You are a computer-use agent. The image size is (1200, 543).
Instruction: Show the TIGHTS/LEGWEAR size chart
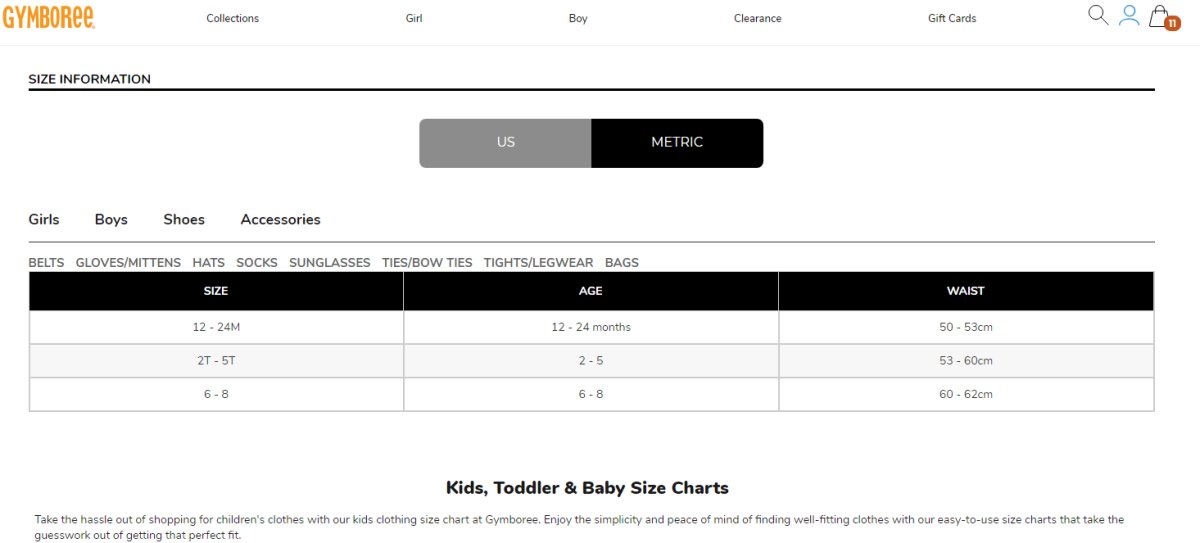tap(538, 263)
